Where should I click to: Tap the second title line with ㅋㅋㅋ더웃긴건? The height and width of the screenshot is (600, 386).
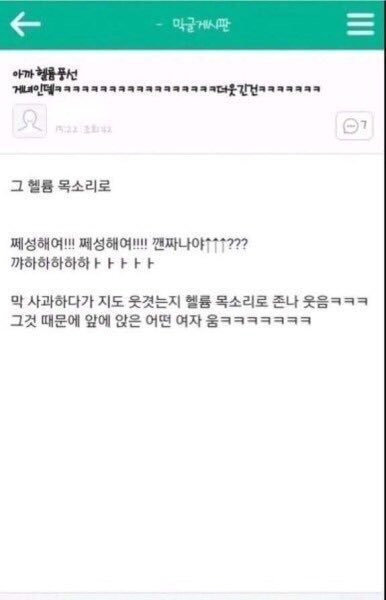[x=166, y=90]
